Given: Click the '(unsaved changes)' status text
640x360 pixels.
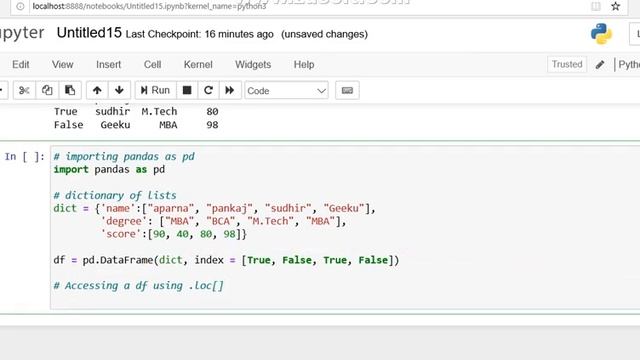Looking at the screenshot, I should point(324,34).
